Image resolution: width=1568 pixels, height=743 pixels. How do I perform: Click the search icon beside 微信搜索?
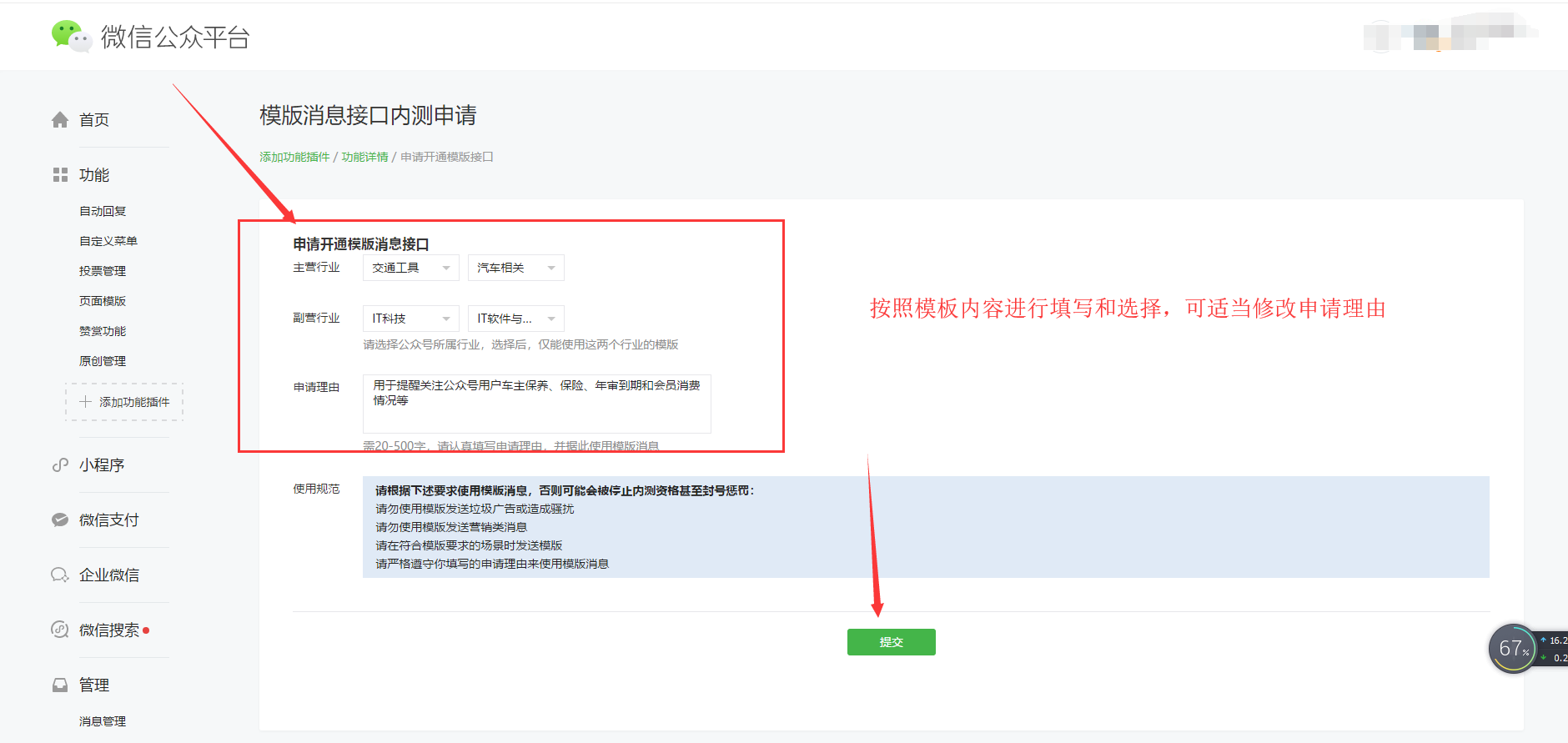60,630
